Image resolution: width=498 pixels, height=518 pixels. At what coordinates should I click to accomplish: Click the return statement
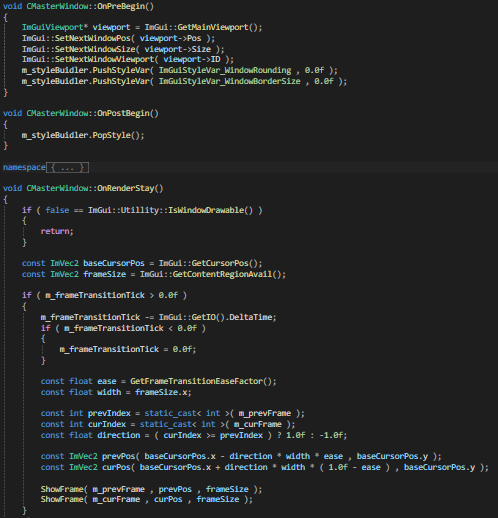click(x=57, y=231)
